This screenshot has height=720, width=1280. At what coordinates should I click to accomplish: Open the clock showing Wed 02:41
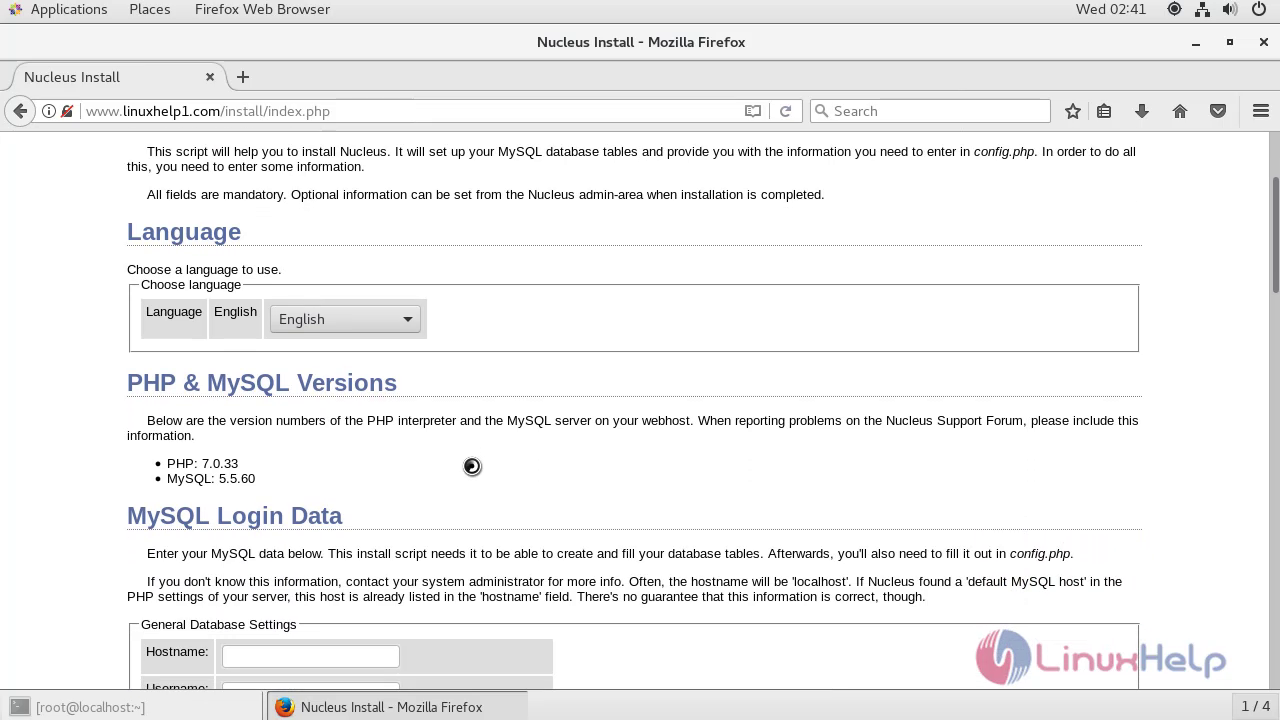click(1111, 9)
